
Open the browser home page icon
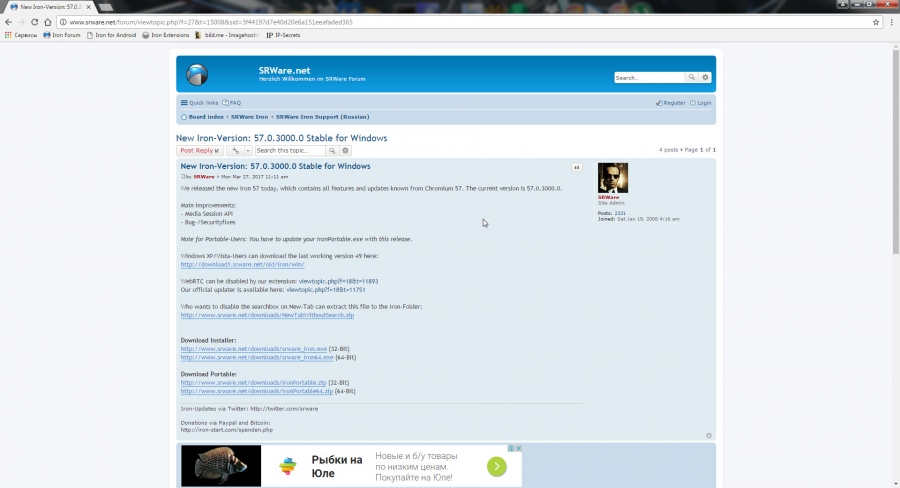[x=48, y=22]
